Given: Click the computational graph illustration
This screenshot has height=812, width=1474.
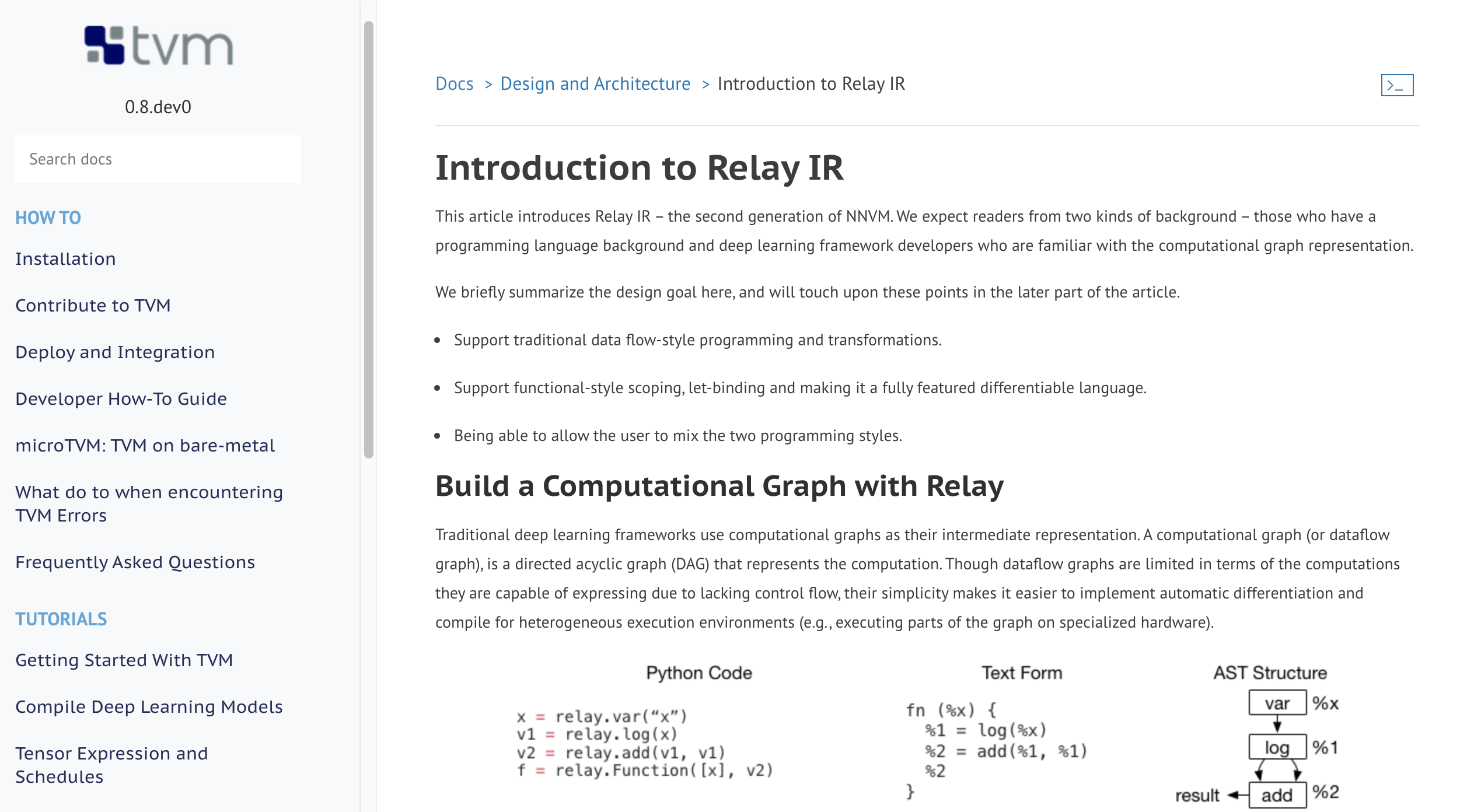Looking at the screenshot, I should tap(934, 735).
